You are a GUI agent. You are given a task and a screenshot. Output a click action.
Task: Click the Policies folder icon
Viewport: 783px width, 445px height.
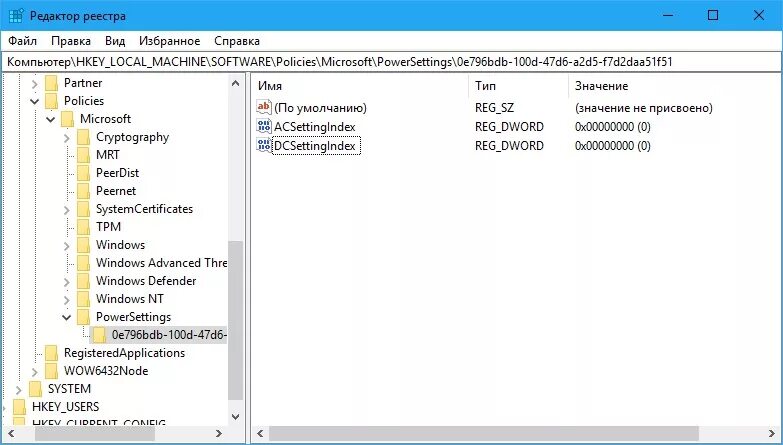[51, 101]
